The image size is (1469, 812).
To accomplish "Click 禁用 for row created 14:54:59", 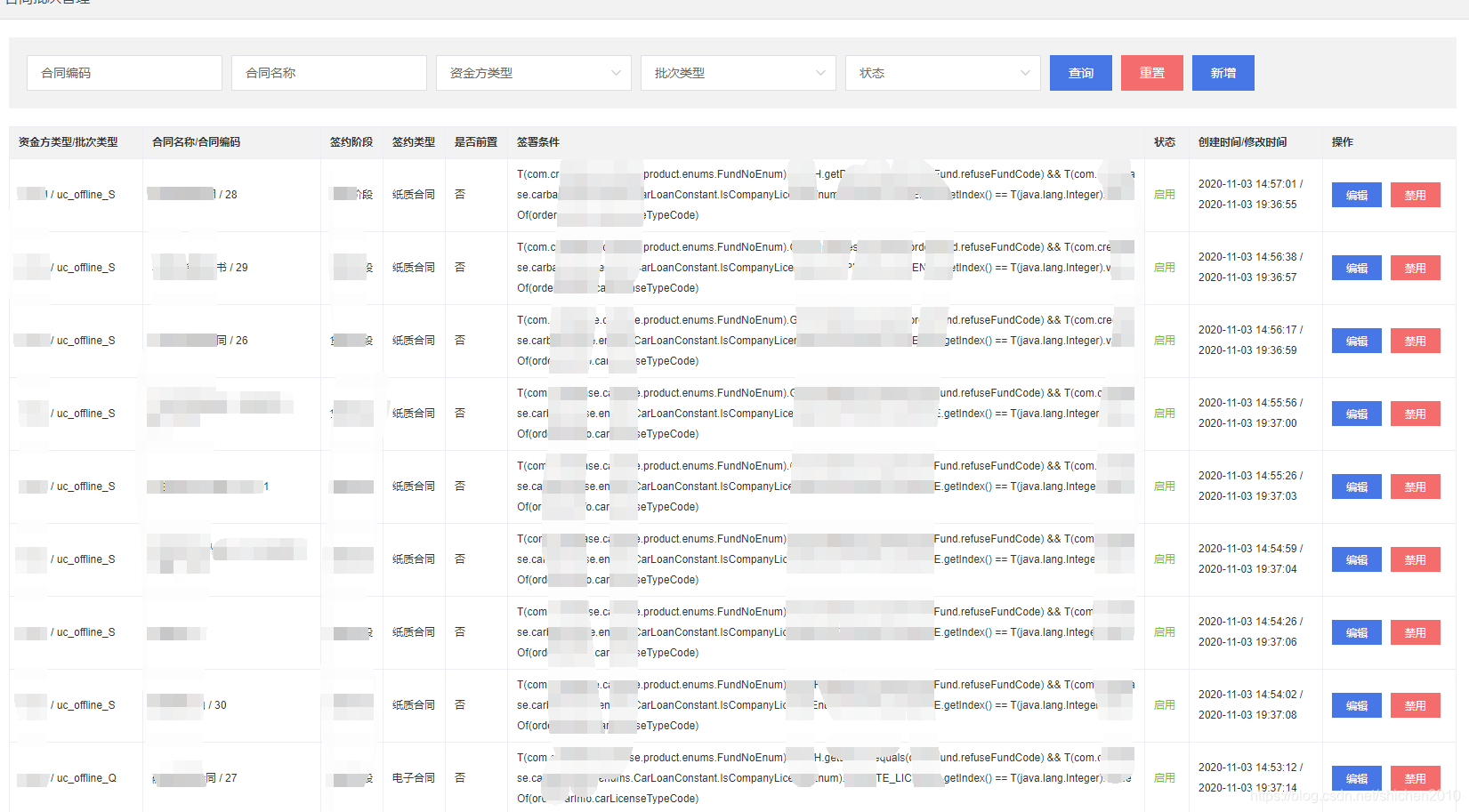I will coord(1416,559).
